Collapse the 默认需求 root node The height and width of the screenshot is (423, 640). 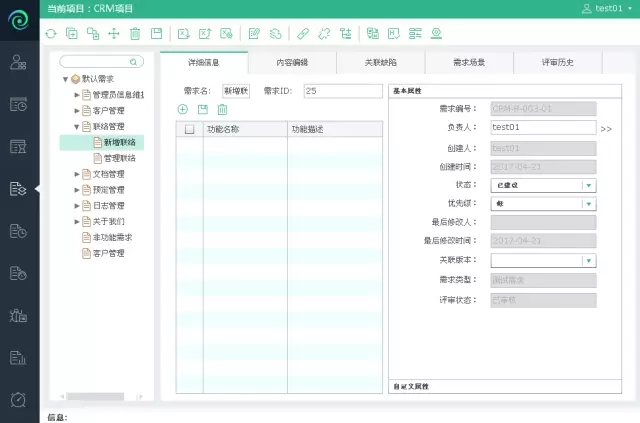65,79
